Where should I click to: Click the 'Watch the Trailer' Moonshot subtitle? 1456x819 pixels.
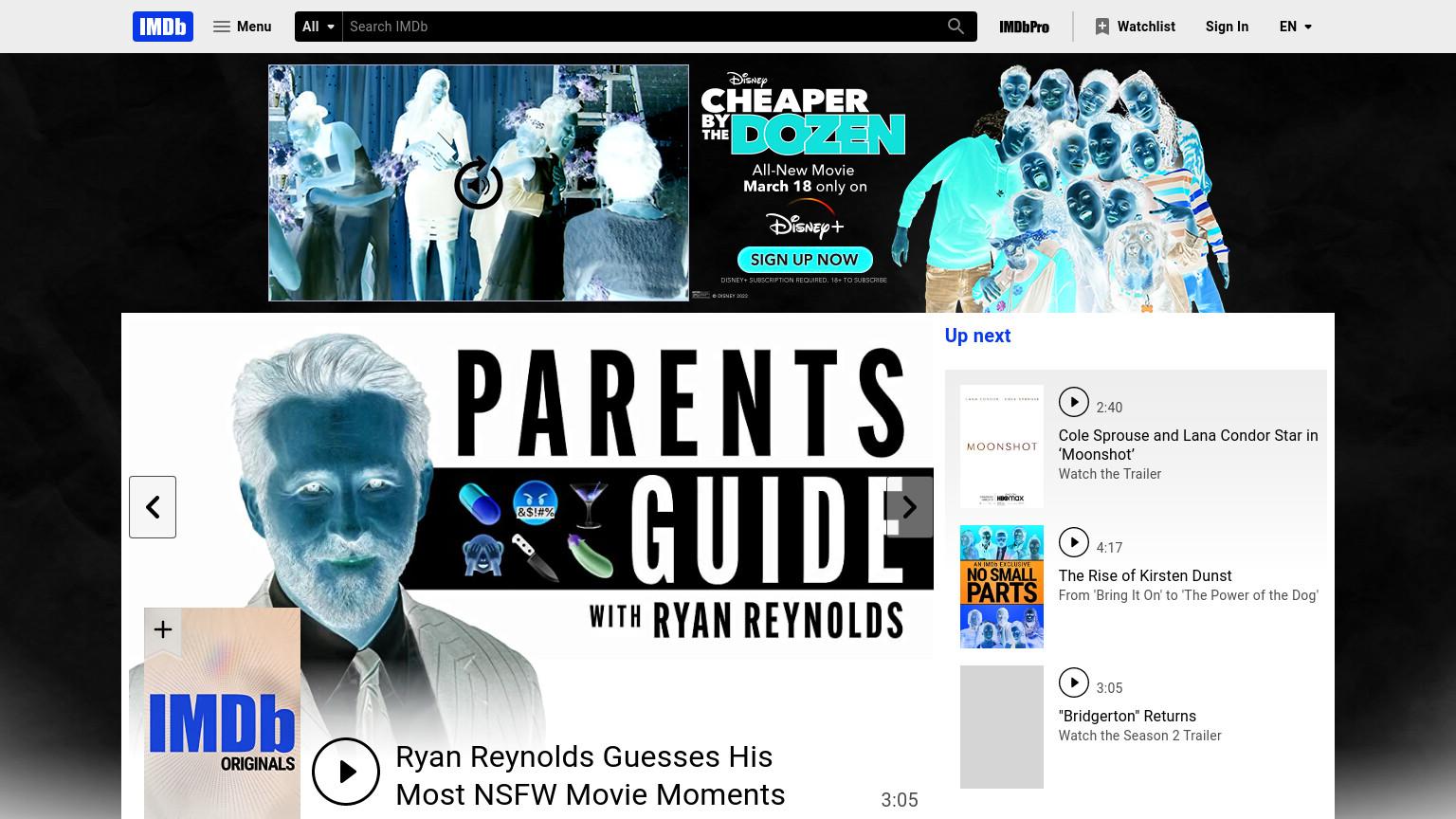coord(1109,474)
